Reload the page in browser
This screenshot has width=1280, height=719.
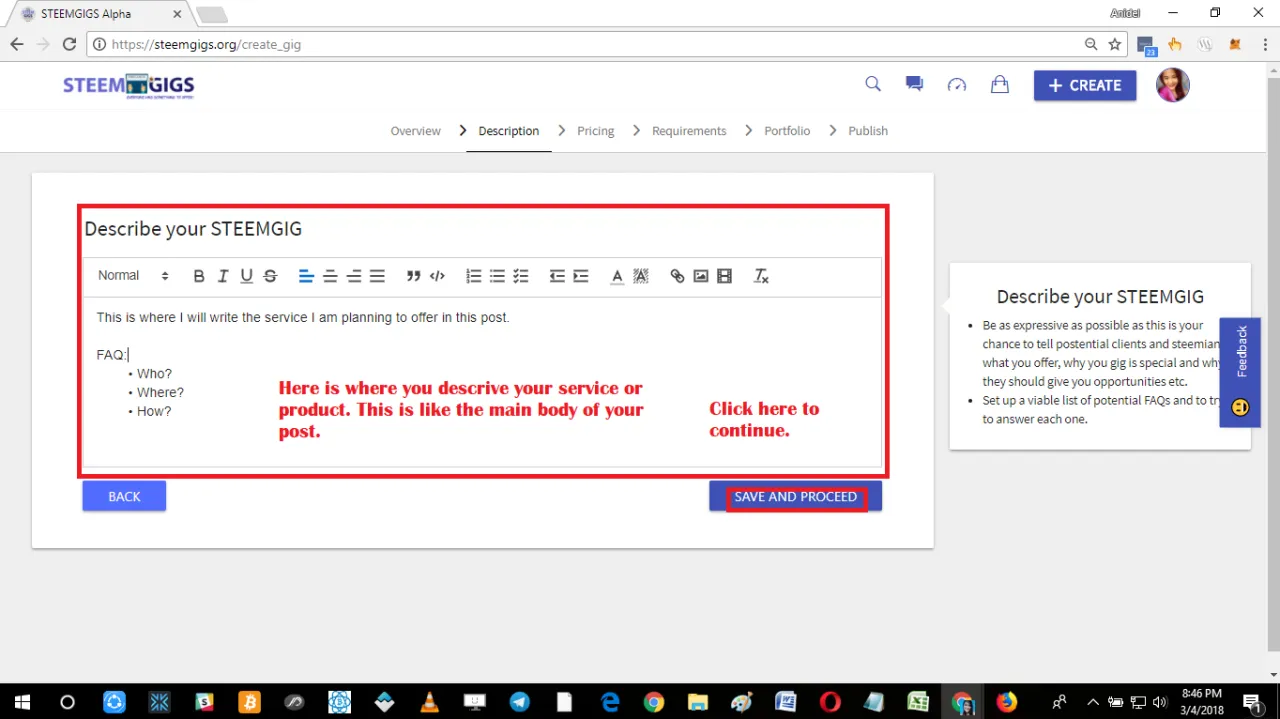coord(69,44)
